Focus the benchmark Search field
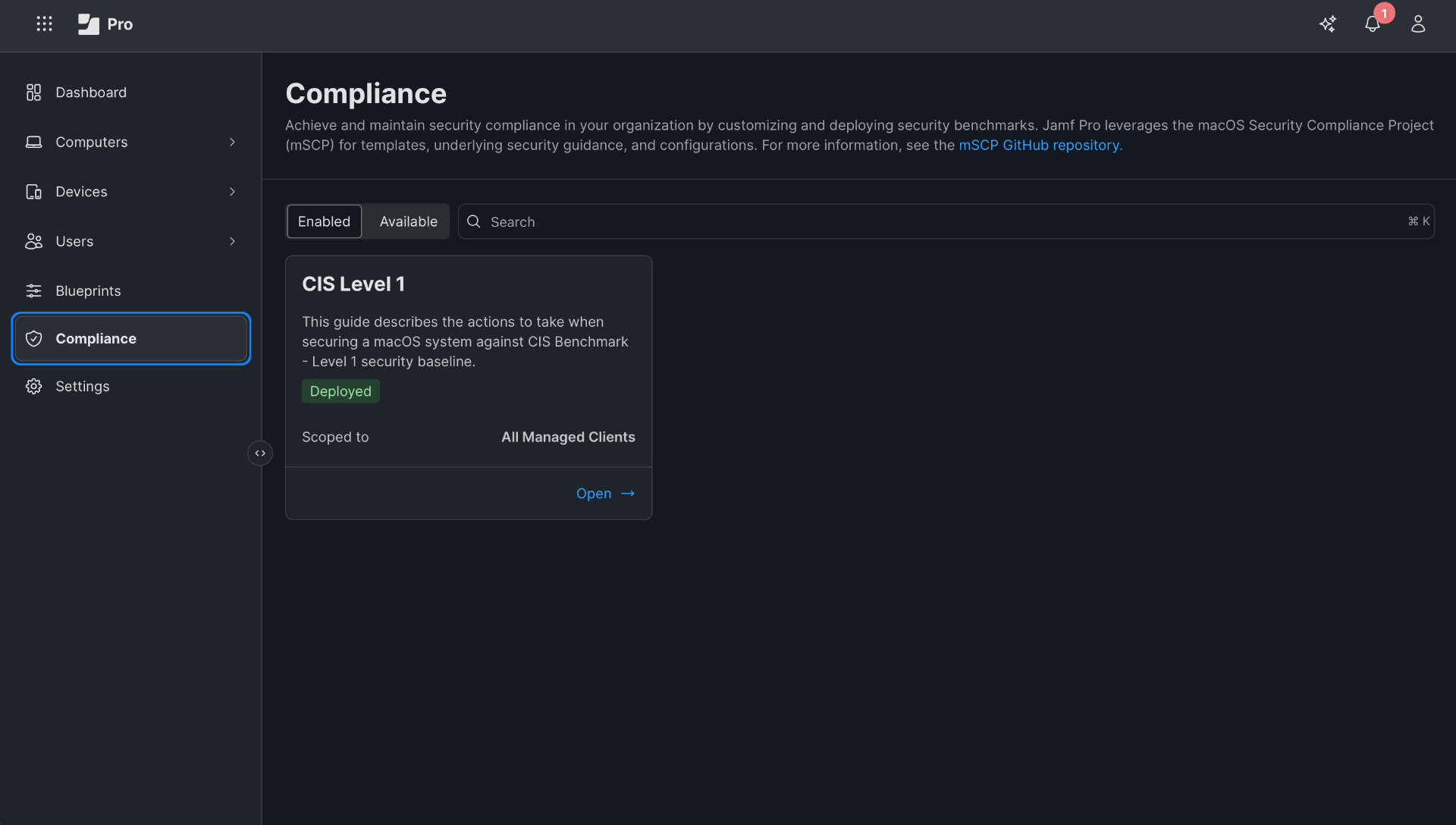1456x825 pixels. coord(946,221)
